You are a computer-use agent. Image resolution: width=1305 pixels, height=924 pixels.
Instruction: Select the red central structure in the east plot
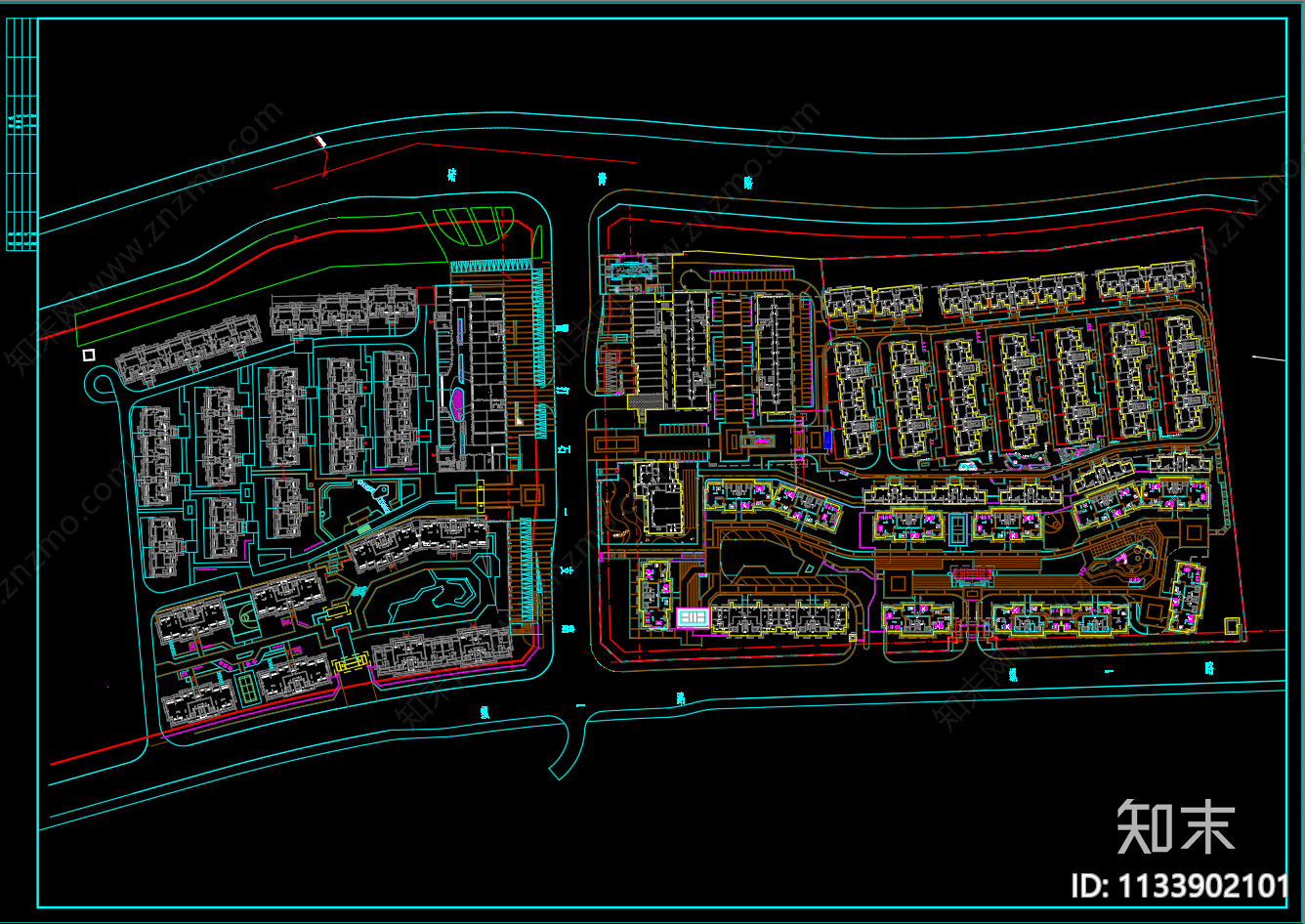pyautogui.click(x=972, y=573)
